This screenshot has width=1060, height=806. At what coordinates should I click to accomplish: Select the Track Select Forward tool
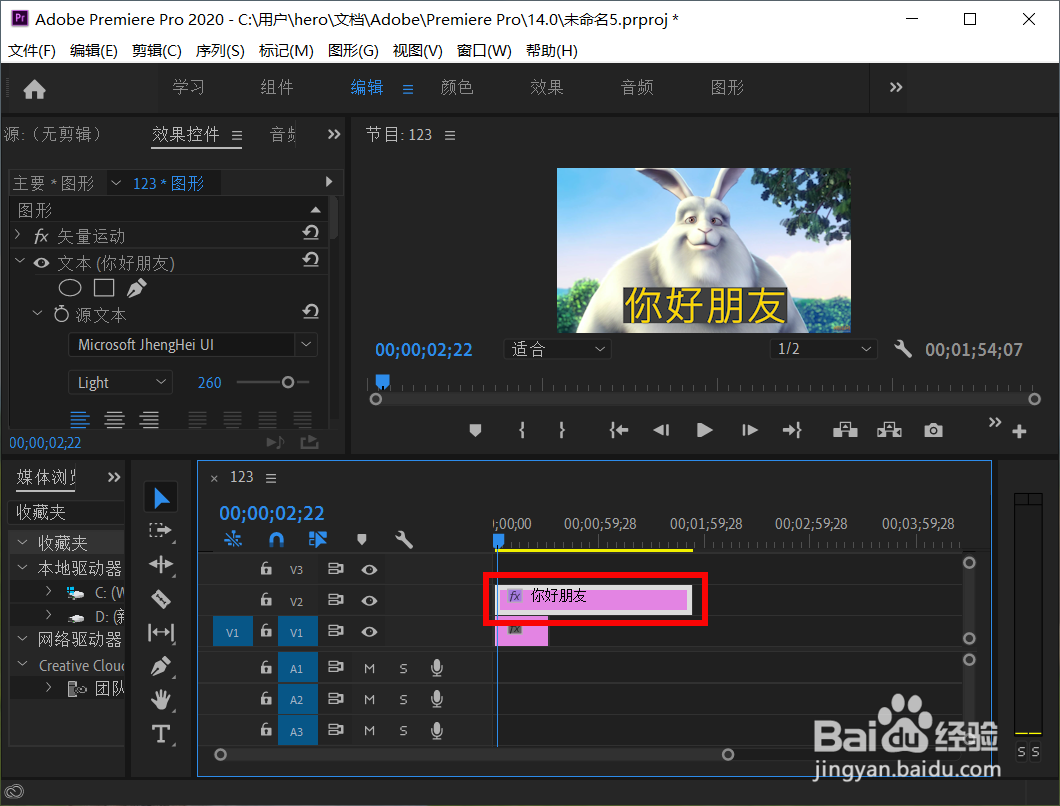click(x=161, y=531)
